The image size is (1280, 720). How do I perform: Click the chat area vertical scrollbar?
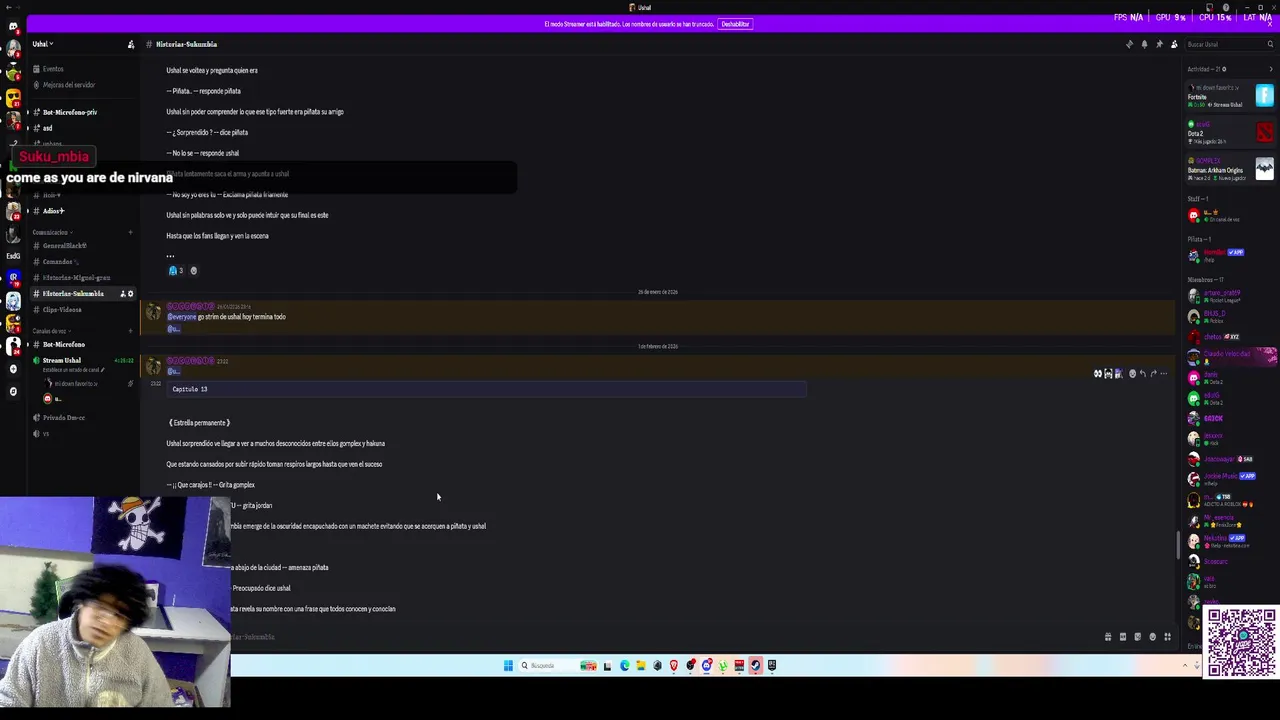pyautogui.click(x=1178, y=546)
